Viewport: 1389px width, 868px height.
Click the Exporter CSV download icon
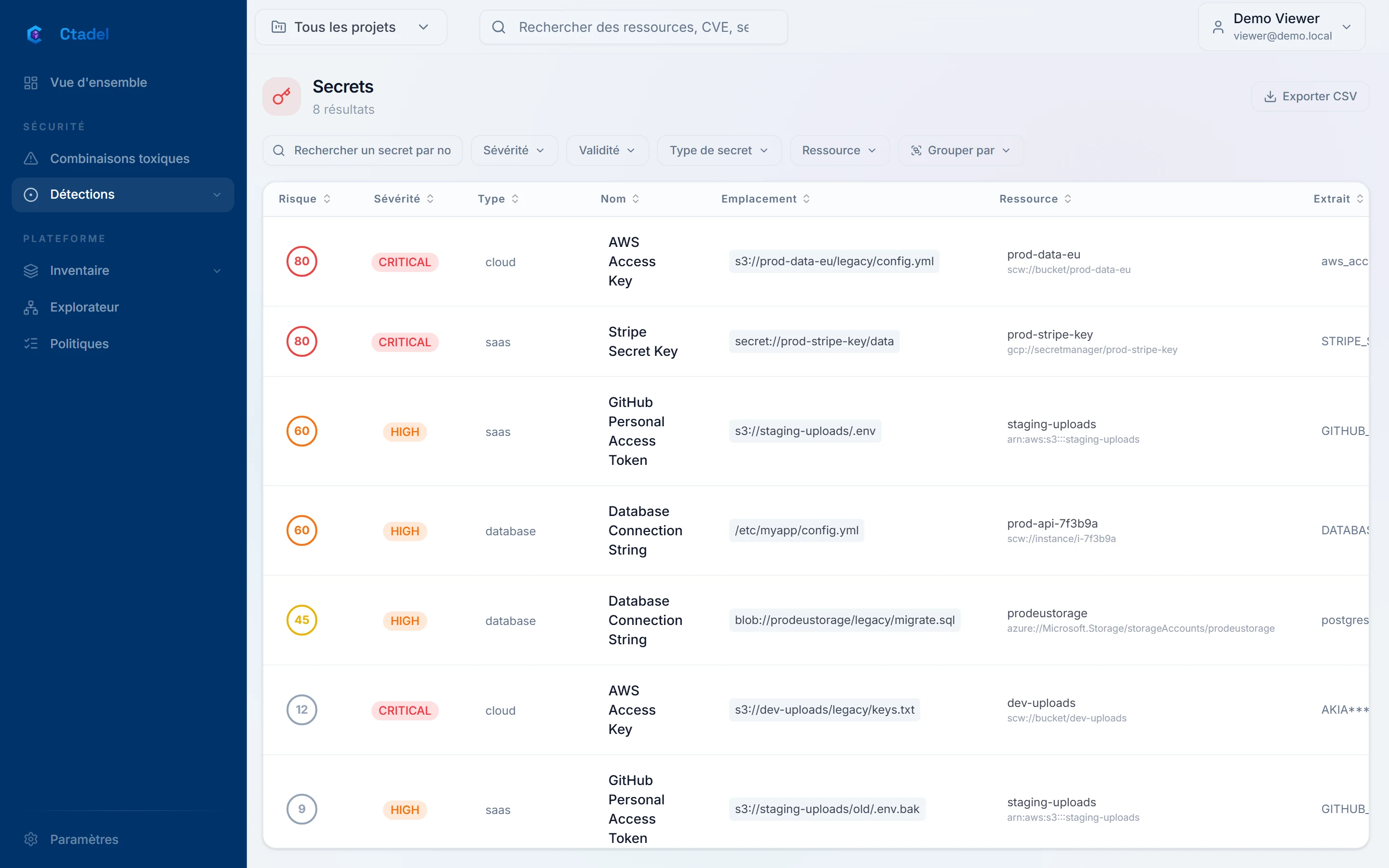click(x=1270, y=96)
